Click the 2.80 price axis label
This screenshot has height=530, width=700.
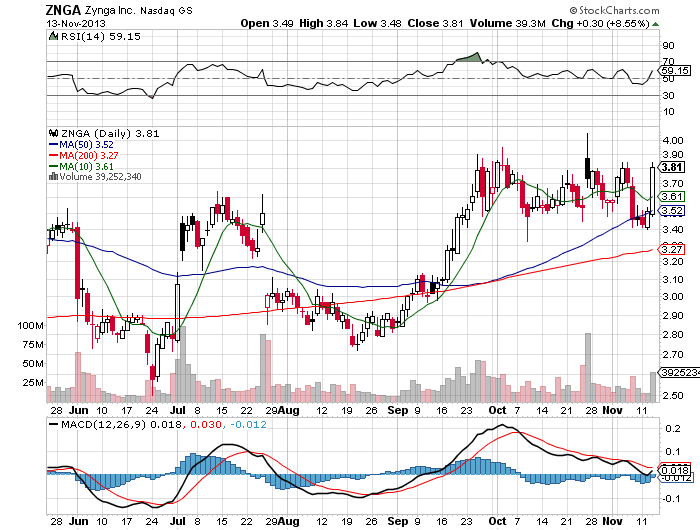[x=673, y=335]
